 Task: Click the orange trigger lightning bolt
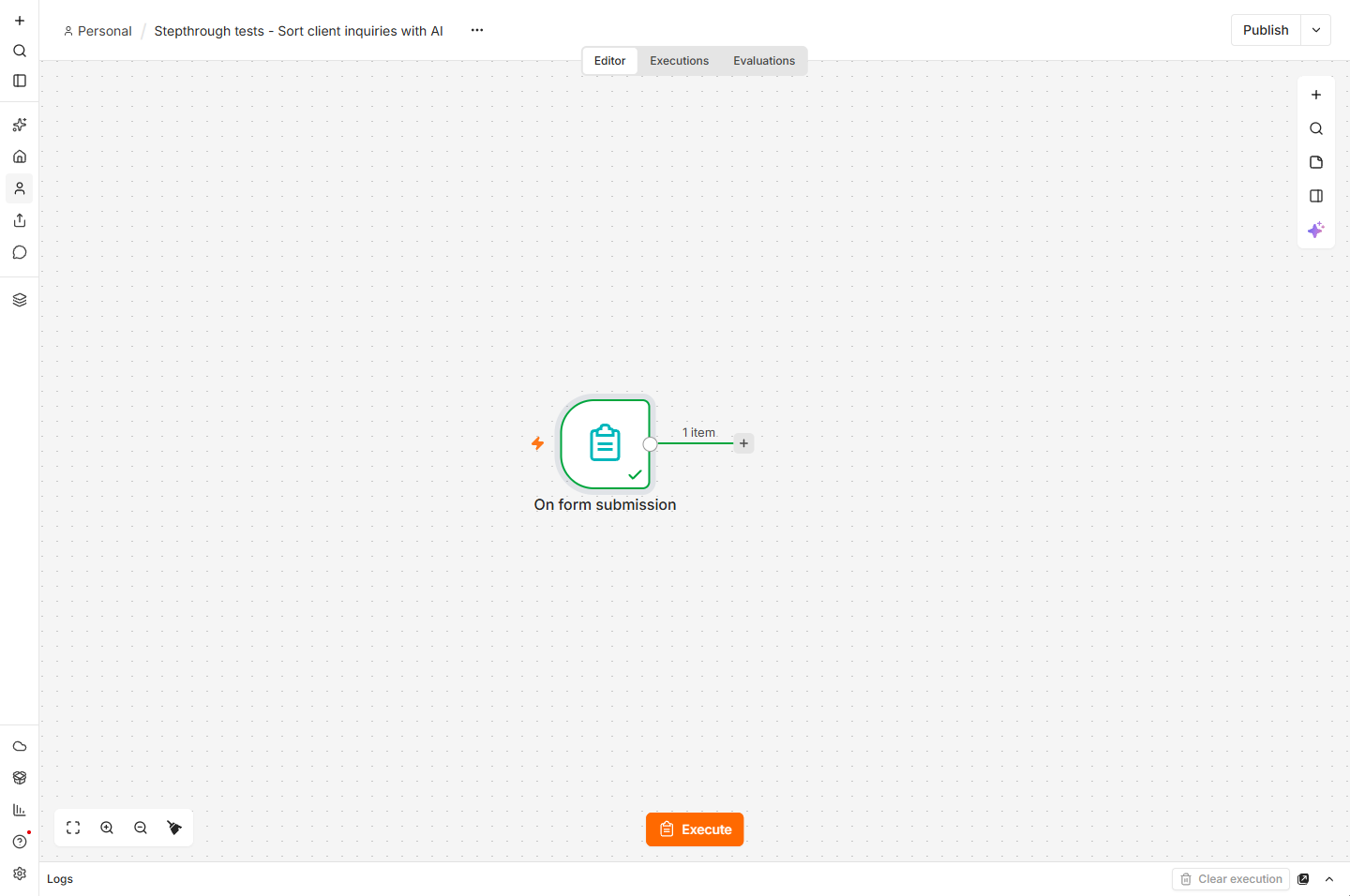pyautogui.click(x=538, y=443)
